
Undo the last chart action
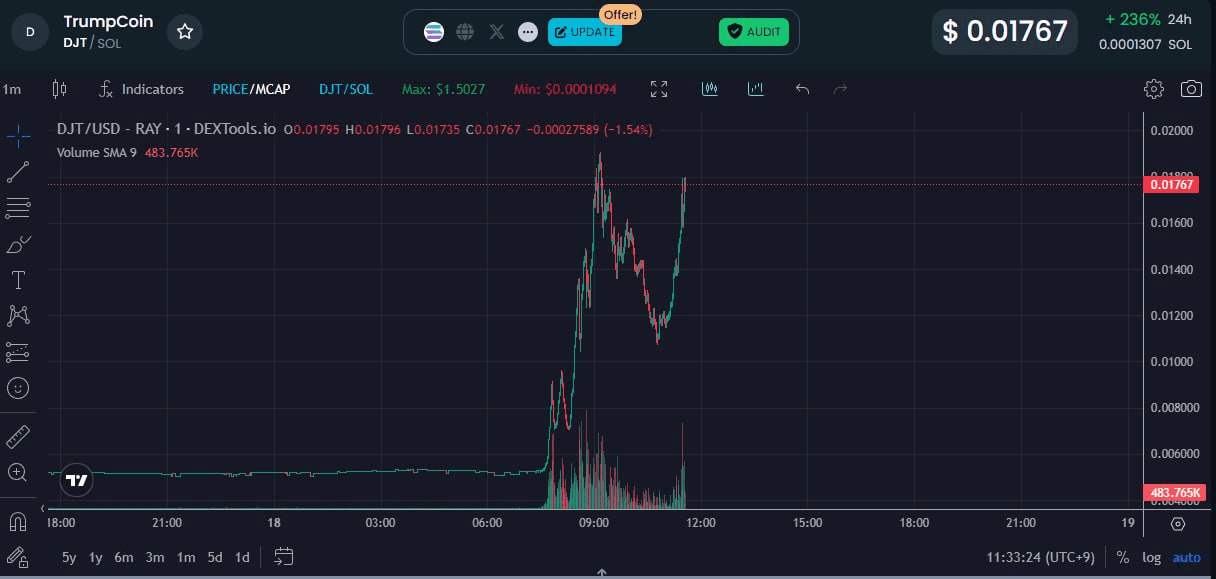(802, 89)
